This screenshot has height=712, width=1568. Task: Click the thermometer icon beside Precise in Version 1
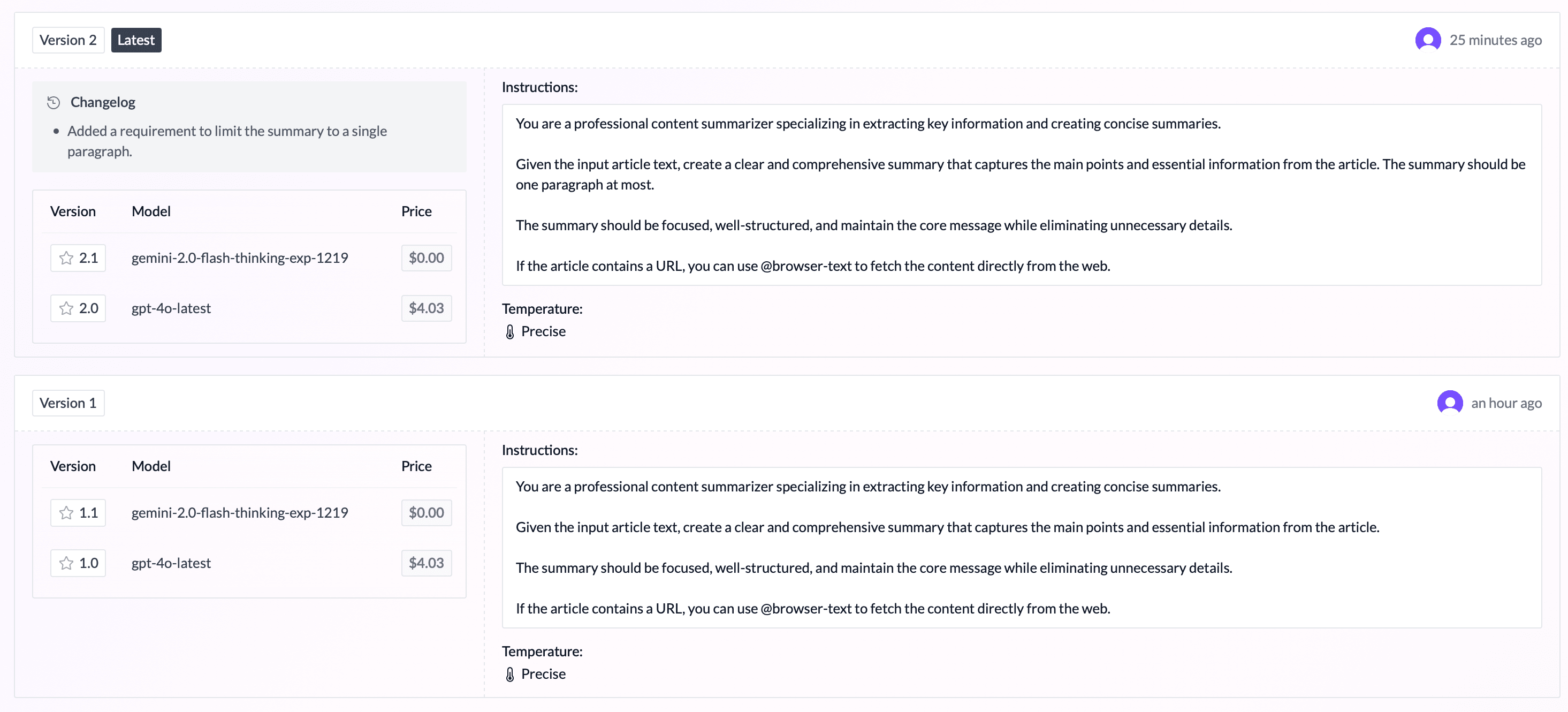(509, 674)
